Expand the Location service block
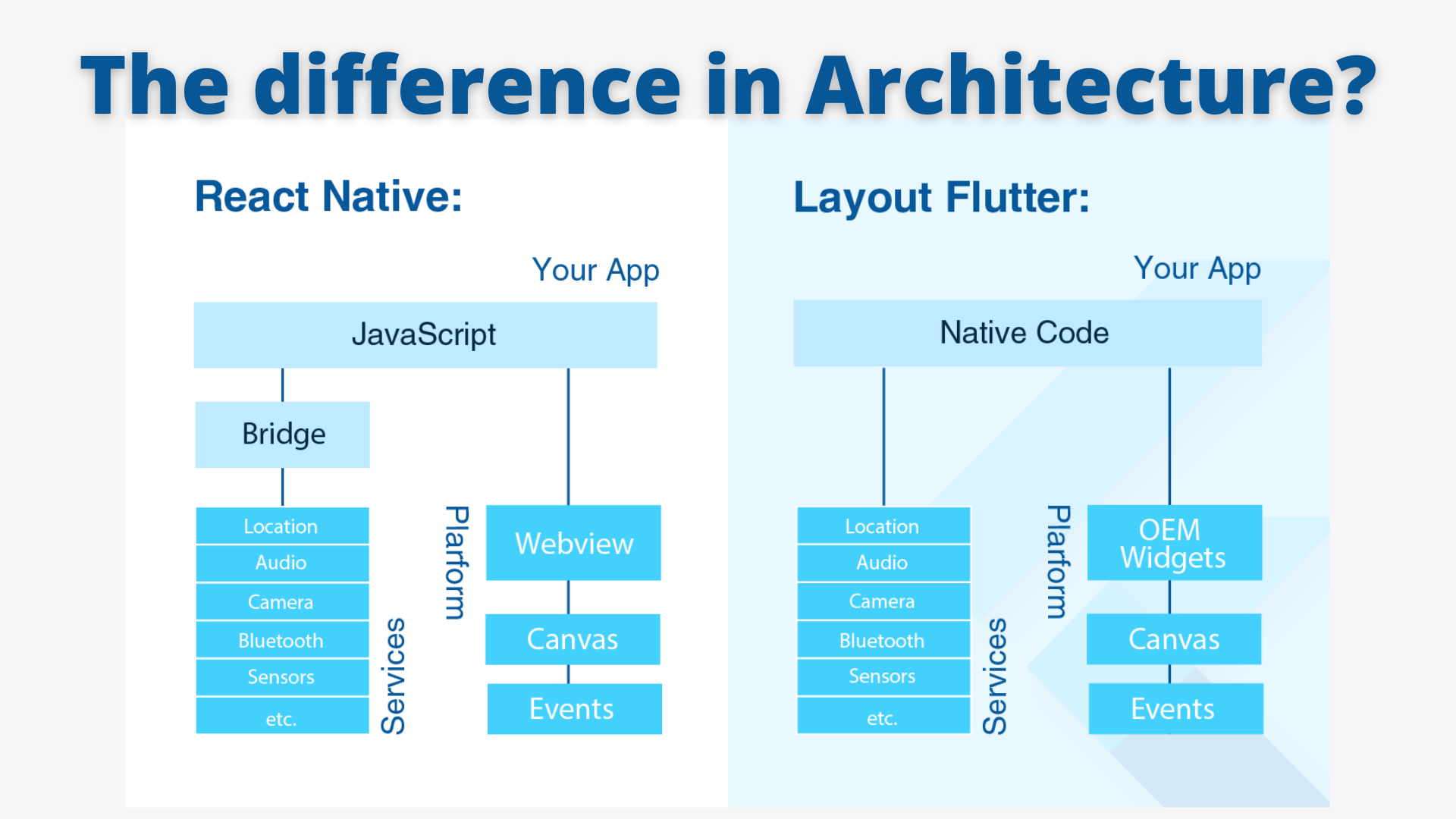This screenshot has width=1456, height=819. (x=280, y=522)
